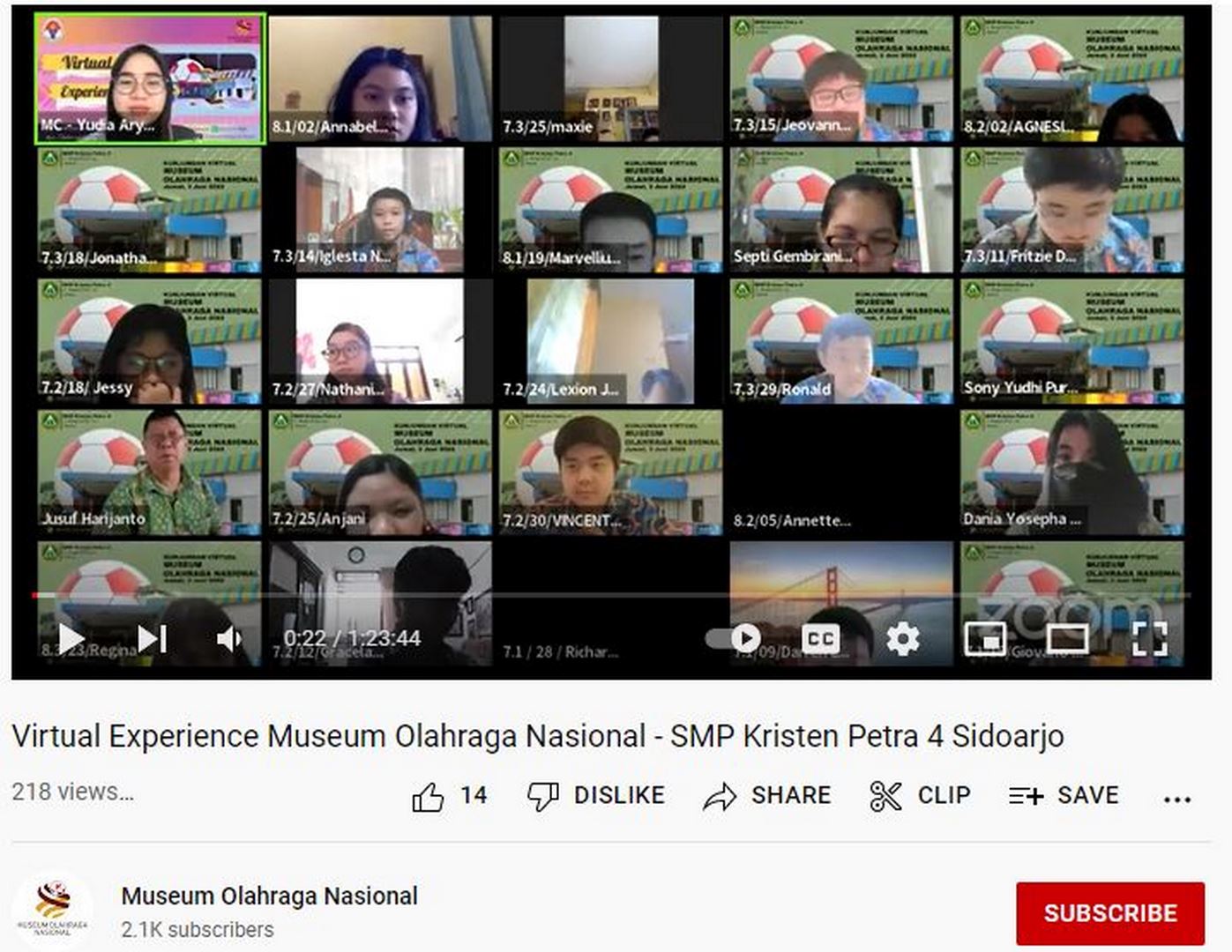Seek along the video progress bar

[x=611, y=596]
